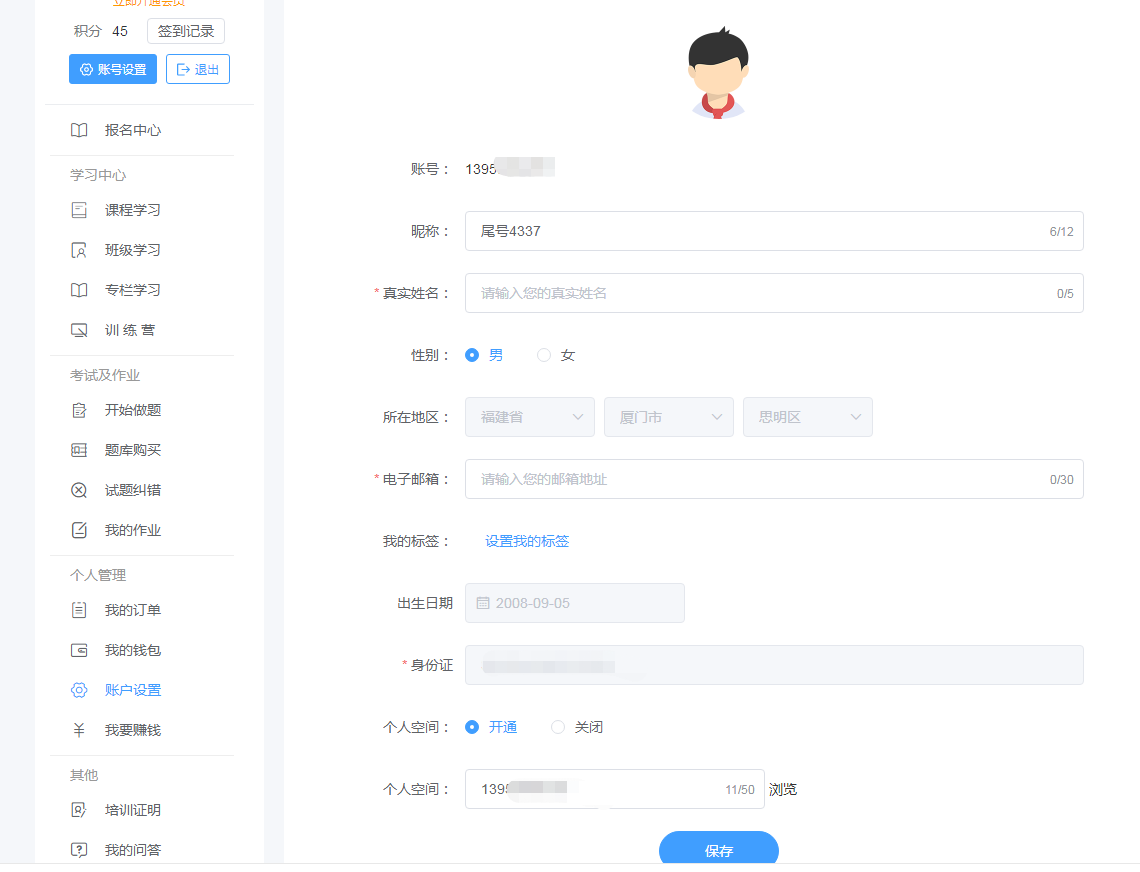Click the 开始做题 icon
This screenshot has width=1140, height=872.
(79, 410)
